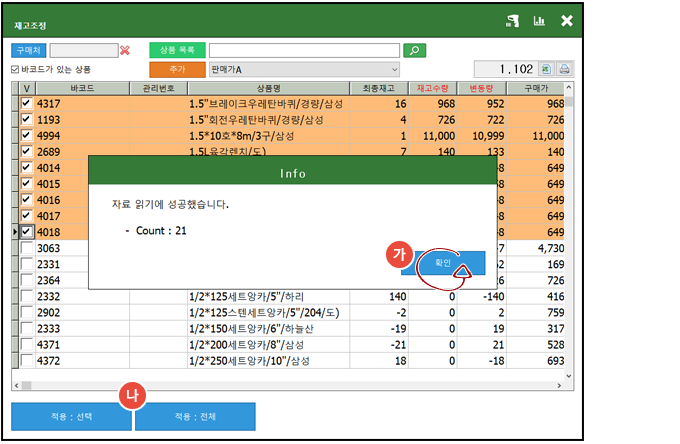Export list with the Excel icon
680x444 pixels.
(546, 69)
